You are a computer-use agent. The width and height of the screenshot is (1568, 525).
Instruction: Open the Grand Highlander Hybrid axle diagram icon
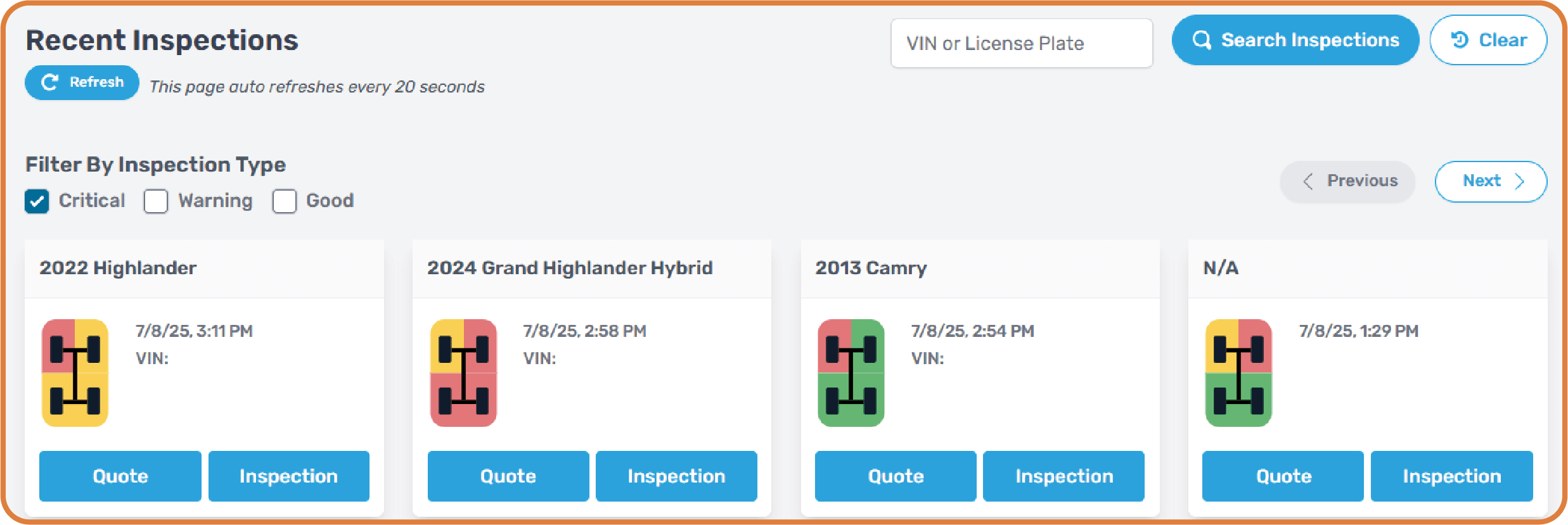coord(463,372)
